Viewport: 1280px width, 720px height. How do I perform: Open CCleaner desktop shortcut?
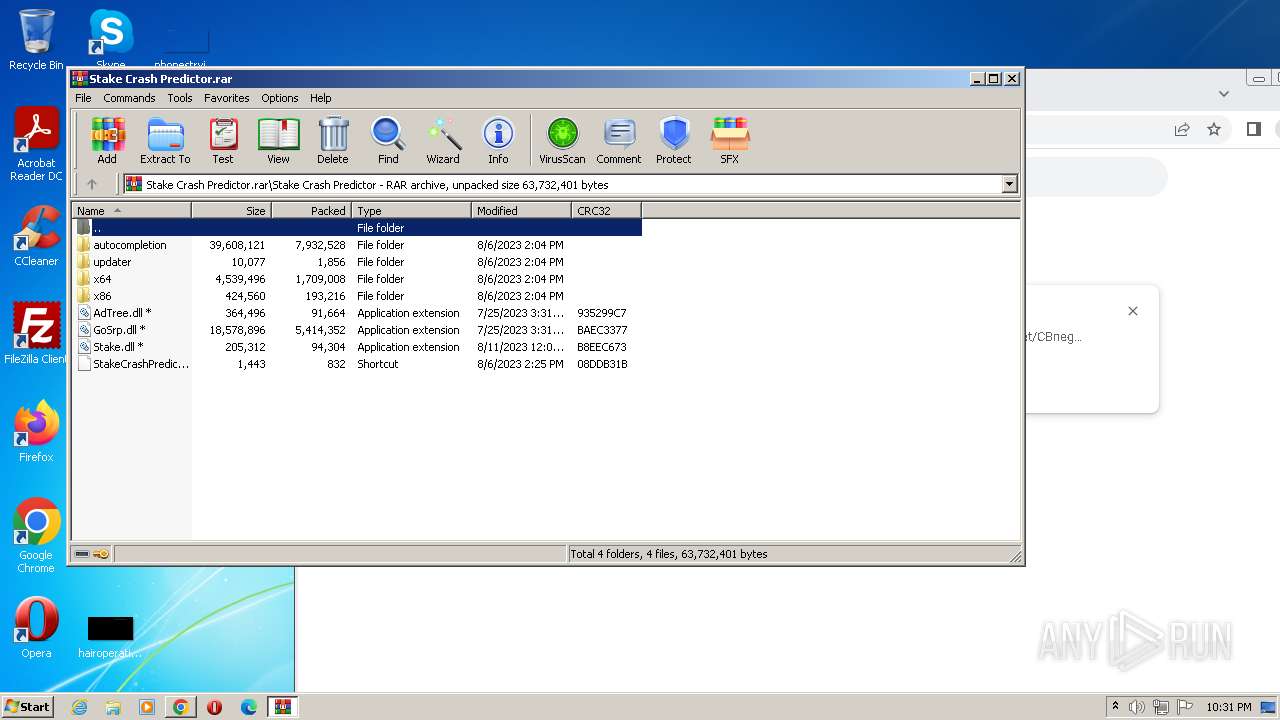click(36, 236)
